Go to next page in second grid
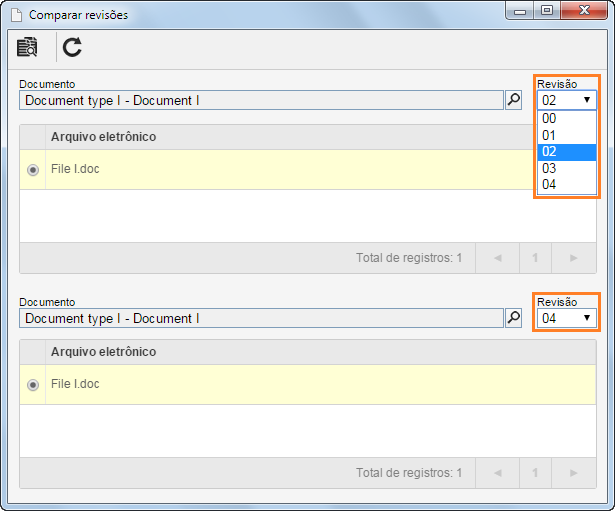Viewport: 615px width, 511px height. (574, 473)
